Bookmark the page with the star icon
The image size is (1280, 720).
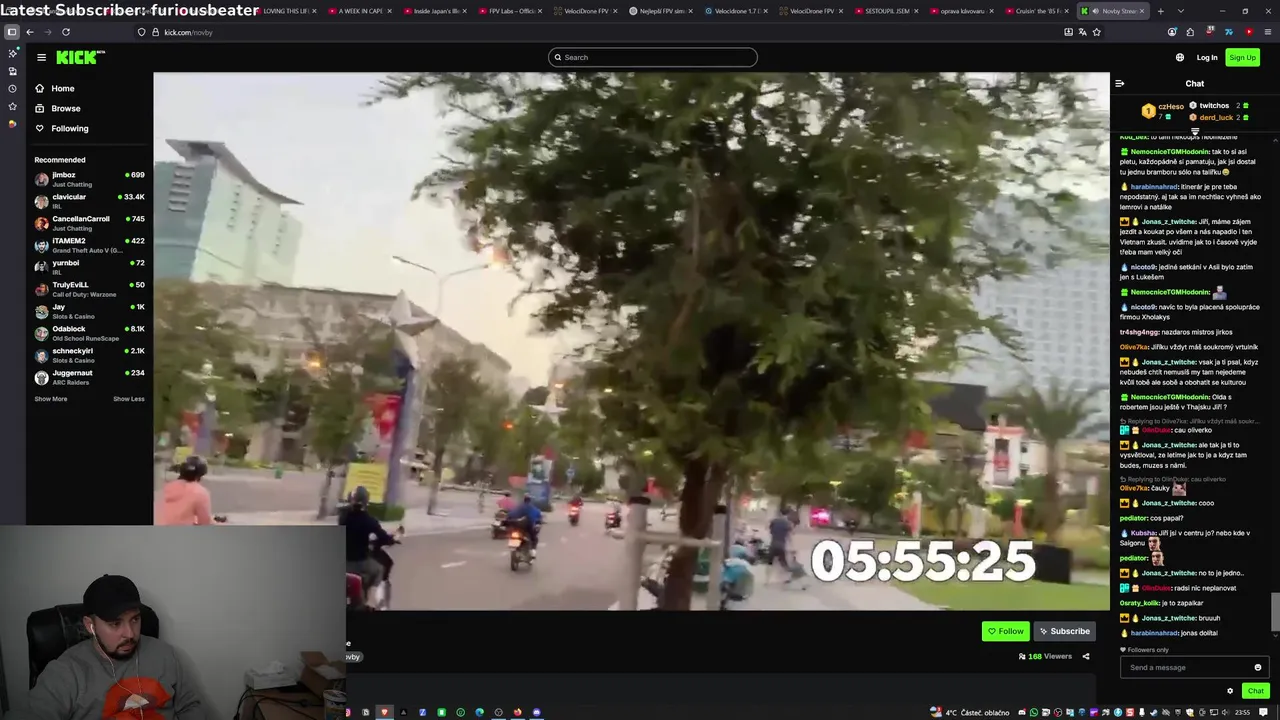pos(1097,32)
